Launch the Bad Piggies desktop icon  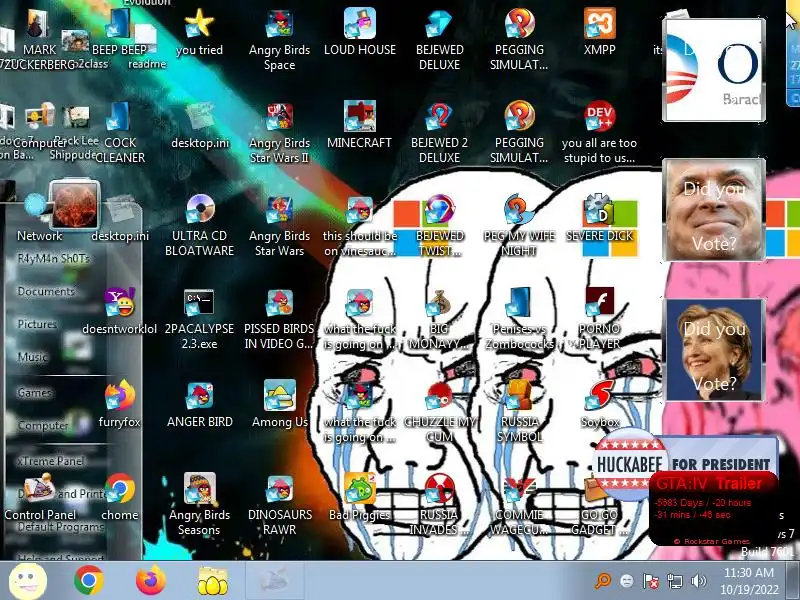coord(360,488)
